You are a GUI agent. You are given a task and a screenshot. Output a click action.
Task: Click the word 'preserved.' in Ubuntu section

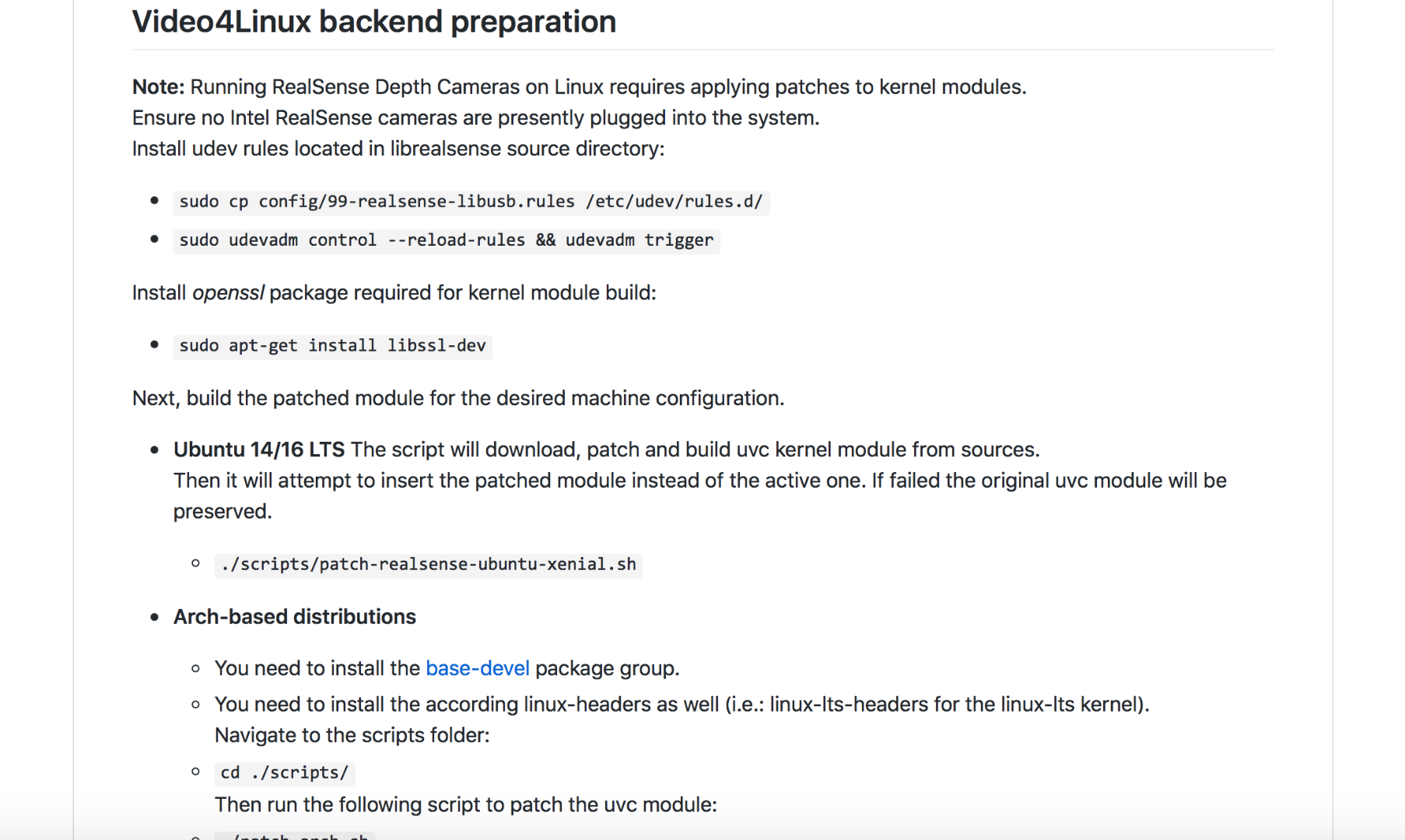222,512
